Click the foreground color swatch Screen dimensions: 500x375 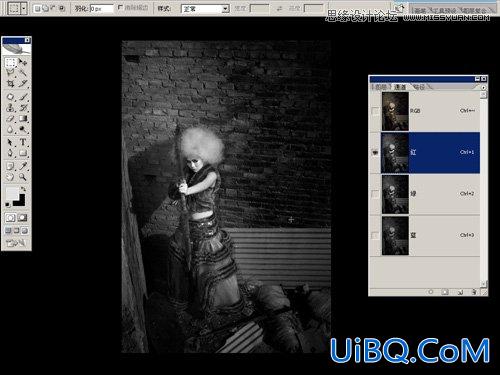[12, 193]
